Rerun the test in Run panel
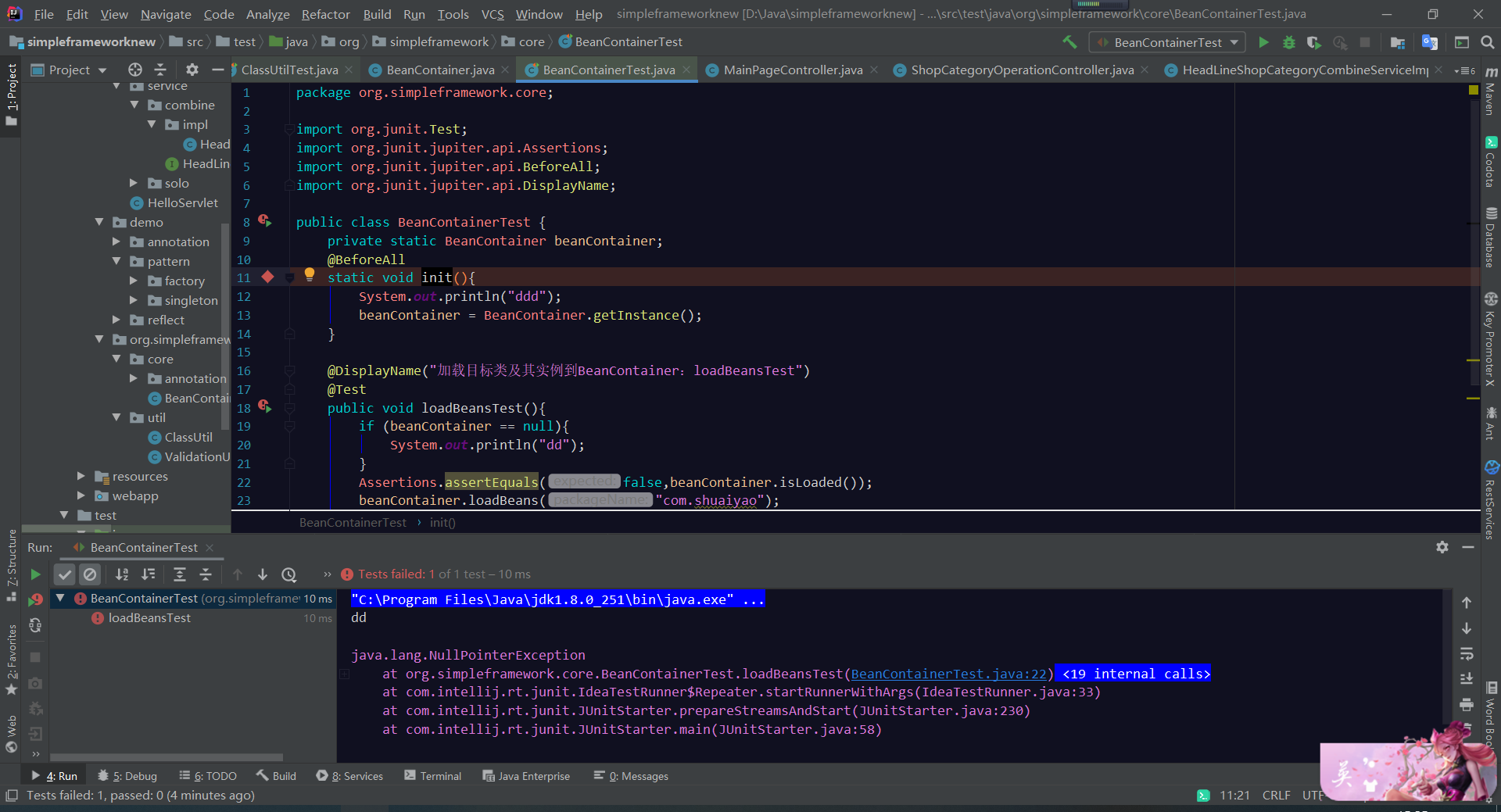Screen dimensions: 1501x812 (35, 574)
